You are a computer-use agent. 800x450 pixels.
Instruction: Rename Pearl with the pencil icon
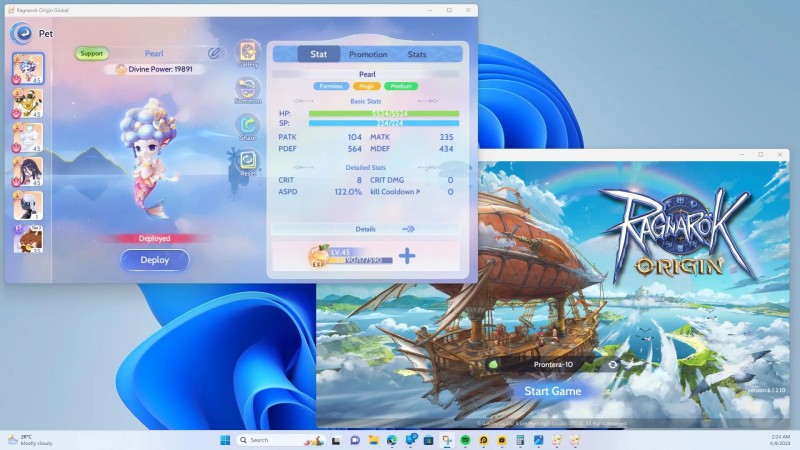coord(214,53)
